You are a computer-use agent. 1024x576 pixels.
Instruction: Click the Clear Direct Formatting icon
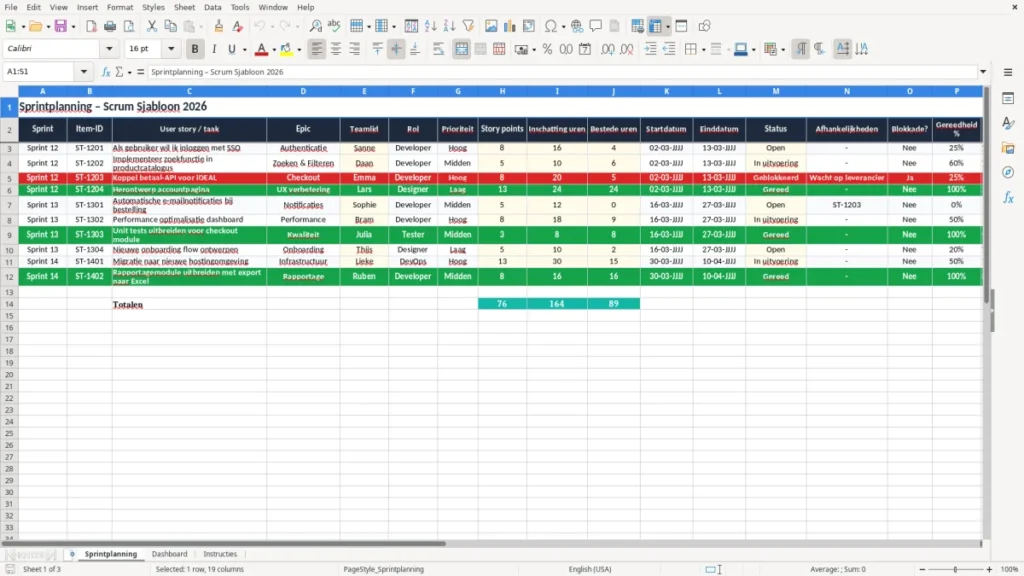[x=238, y=26]
